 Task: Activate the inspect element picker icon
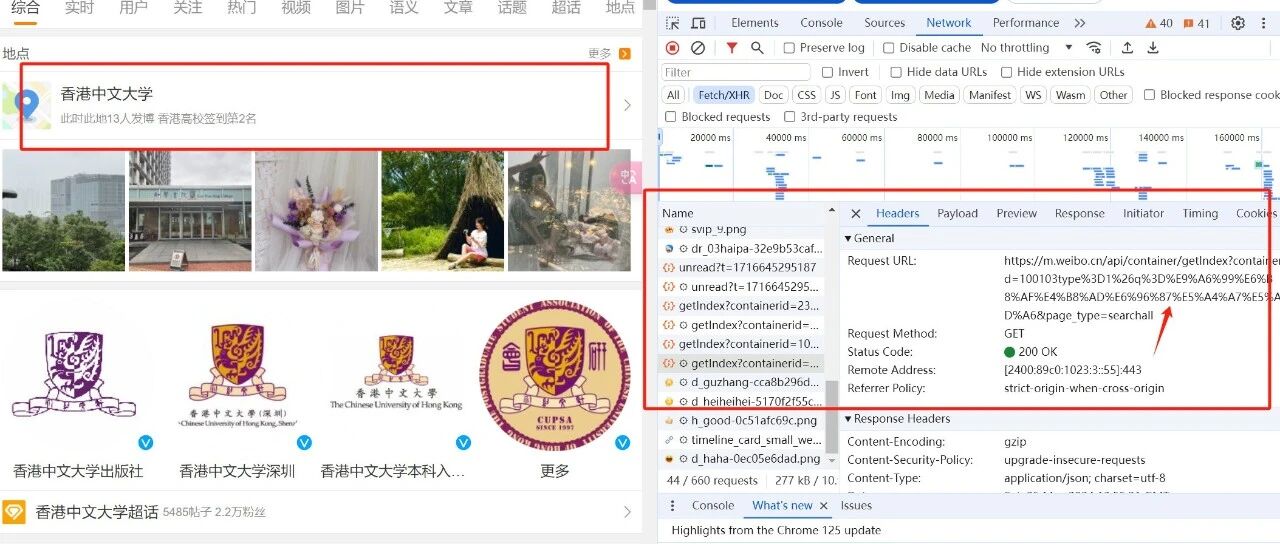click(673, 23)
